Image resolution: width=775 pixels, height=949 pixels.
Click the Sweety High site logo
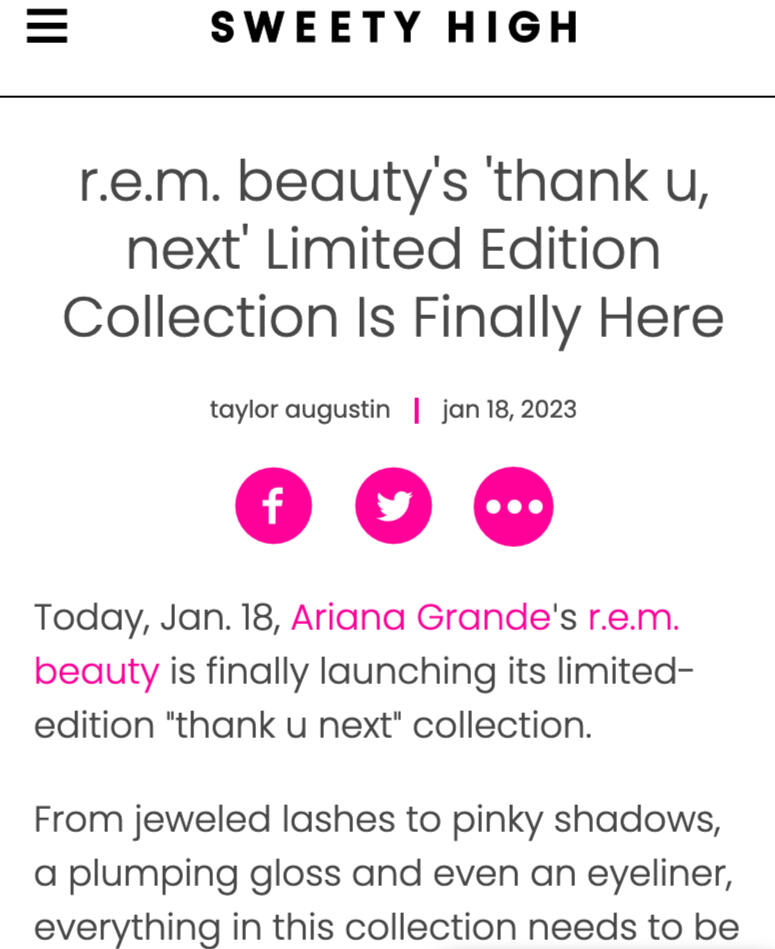394,27
